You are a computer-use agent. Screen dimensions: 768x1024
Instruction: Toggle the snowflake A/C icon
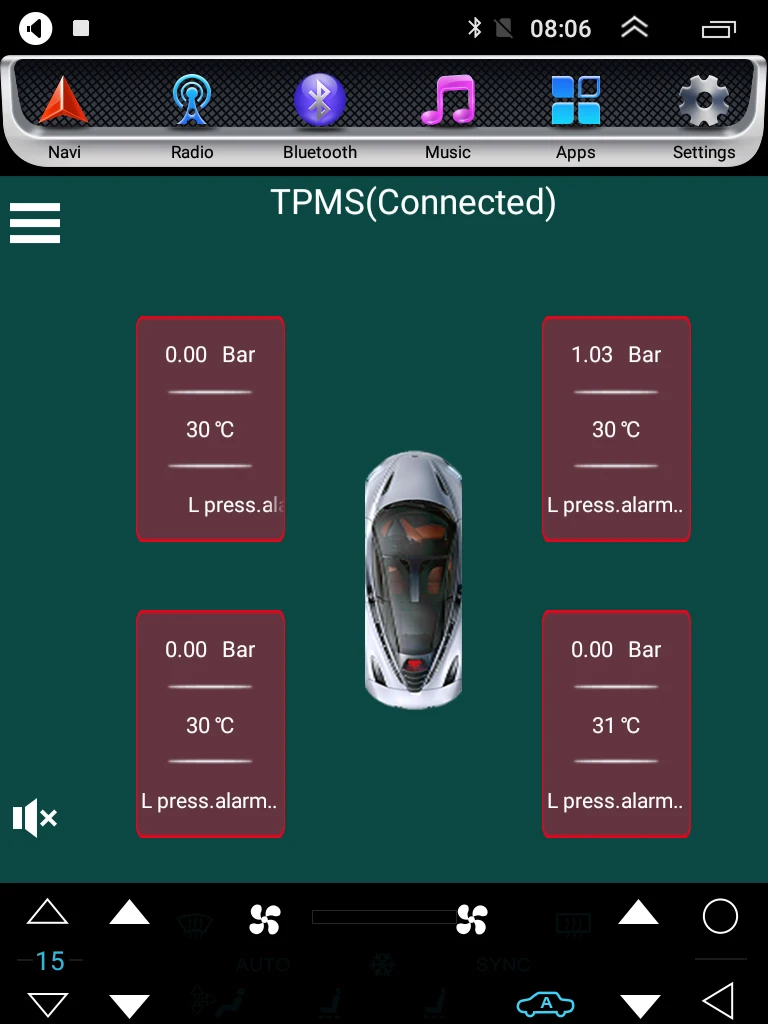pyautogui.click(x=383, y=965)
